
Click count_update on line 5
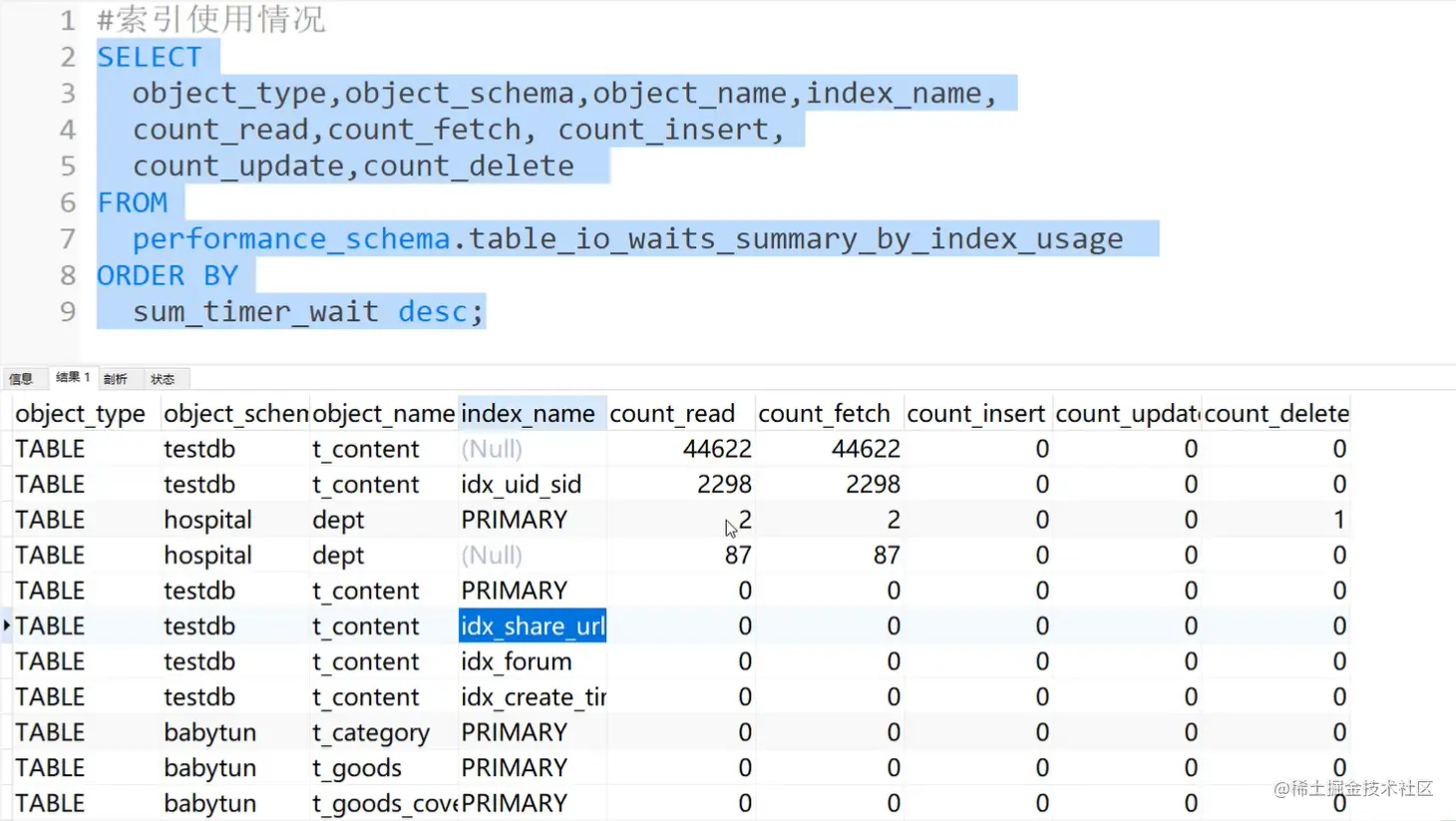(238, 167)
